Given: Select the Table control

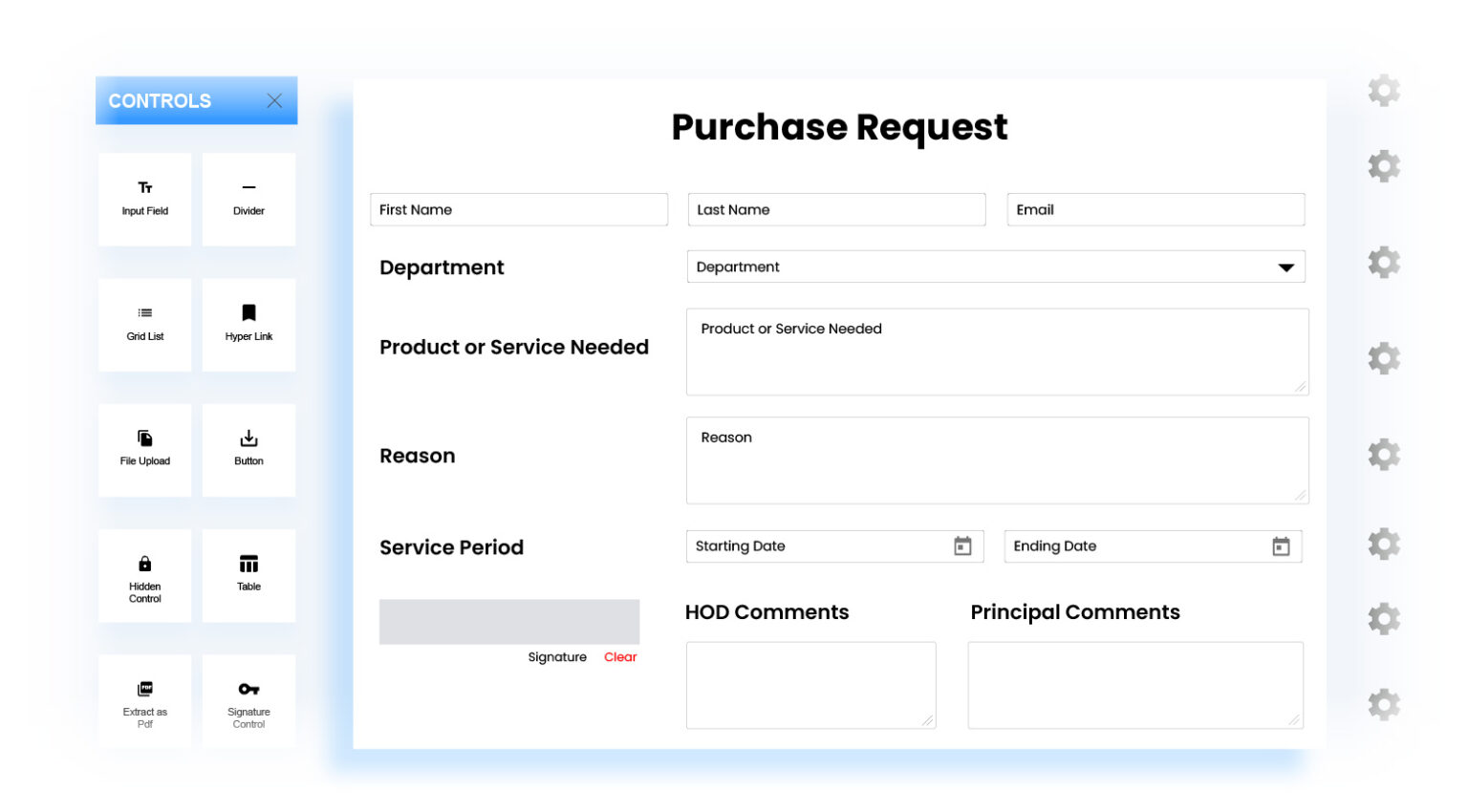Looking at the screenshot, I should (248, 575).
